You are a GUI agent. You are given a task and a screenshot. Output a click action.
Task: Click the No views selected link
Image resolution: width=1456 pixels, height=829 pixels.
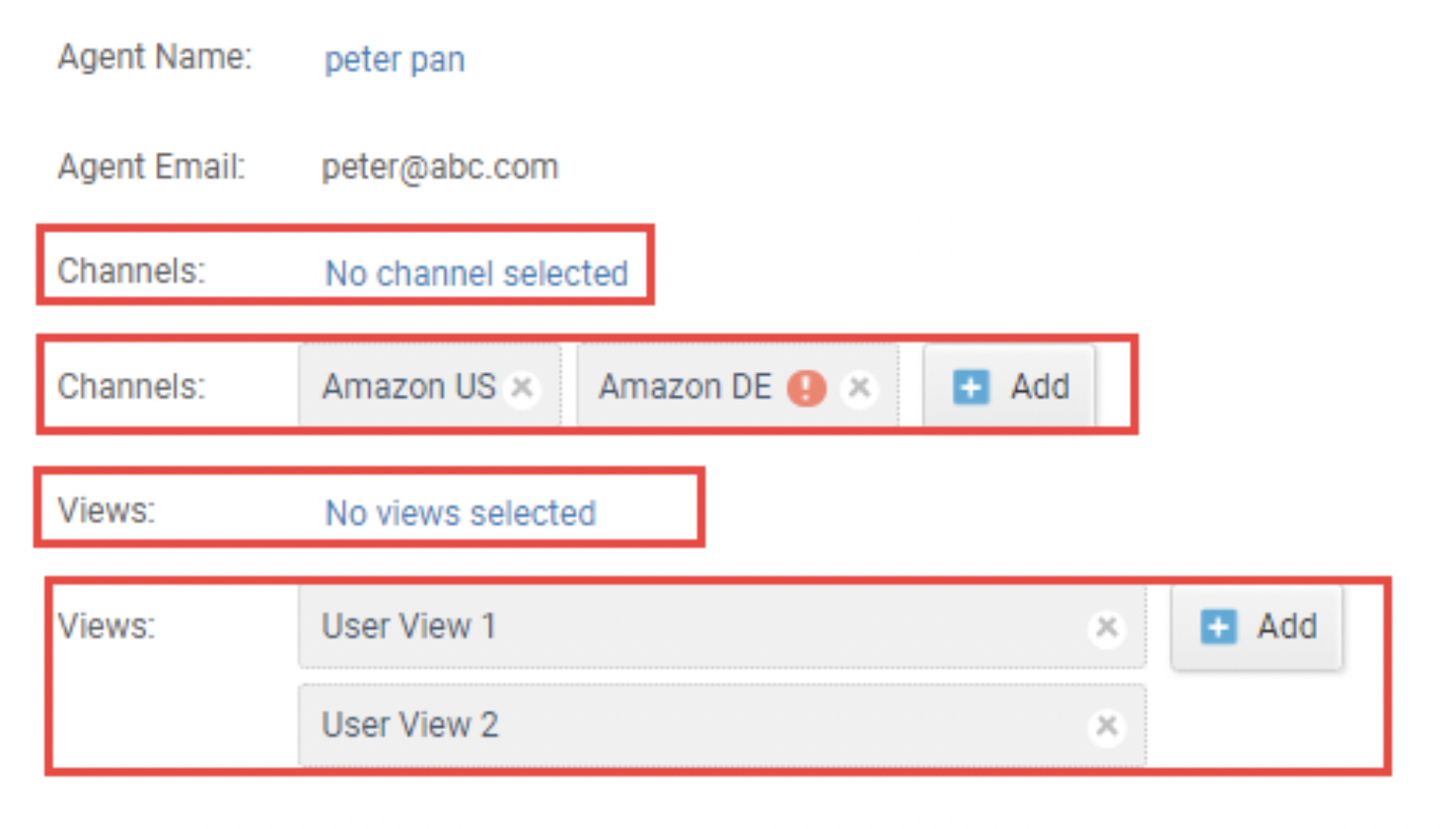click(461, 513)
